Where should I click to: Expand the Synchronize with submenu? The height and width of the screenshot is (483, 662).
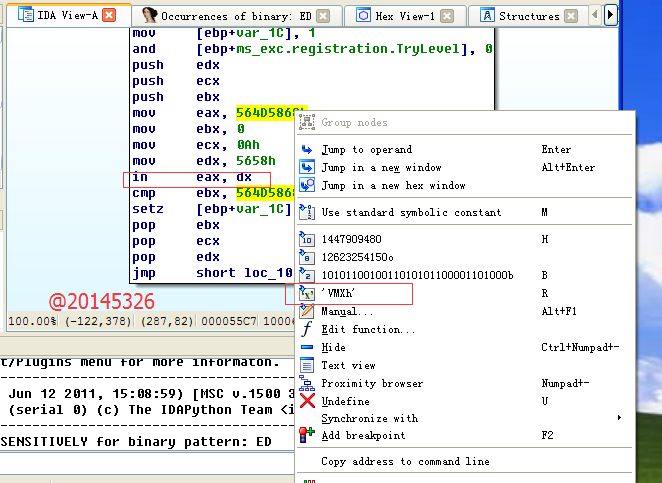pyautogui.click(x=369, y=419)
